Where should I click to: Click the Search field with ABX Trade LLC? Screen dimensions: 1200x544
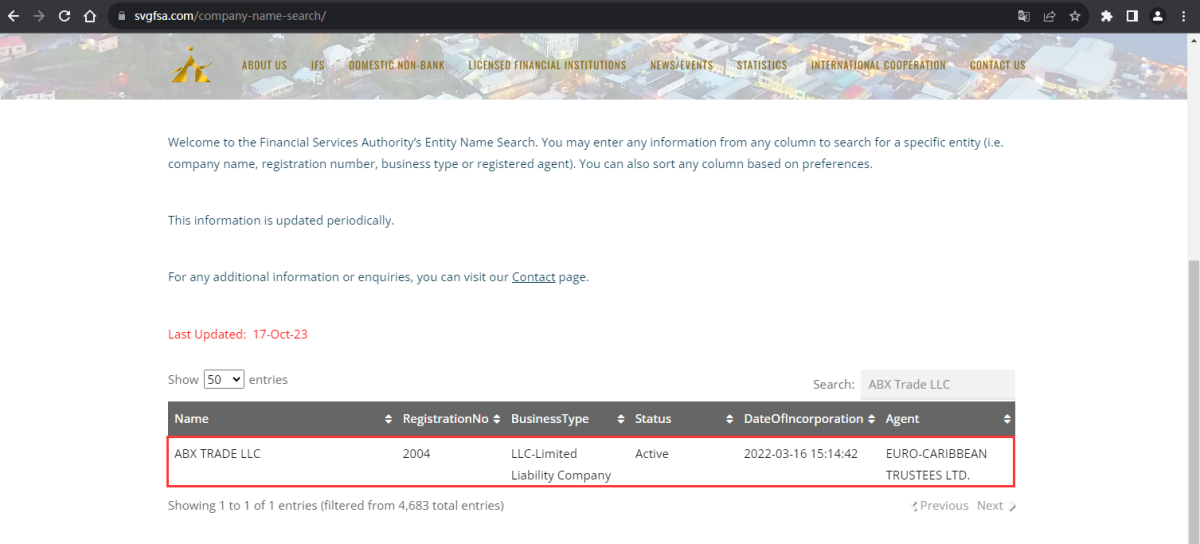tap(937, 384)
